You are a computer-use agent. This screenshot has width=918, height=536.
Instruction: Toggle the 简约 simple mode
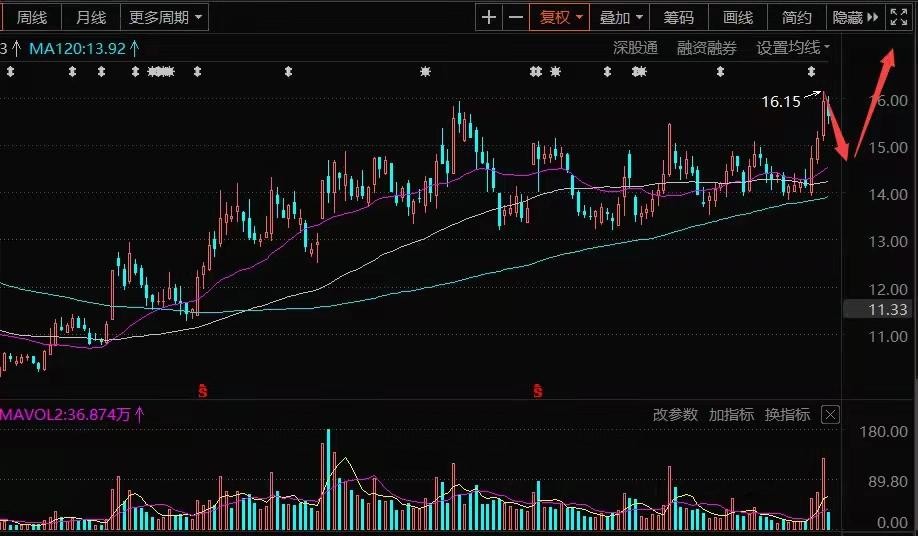(797, 17)
